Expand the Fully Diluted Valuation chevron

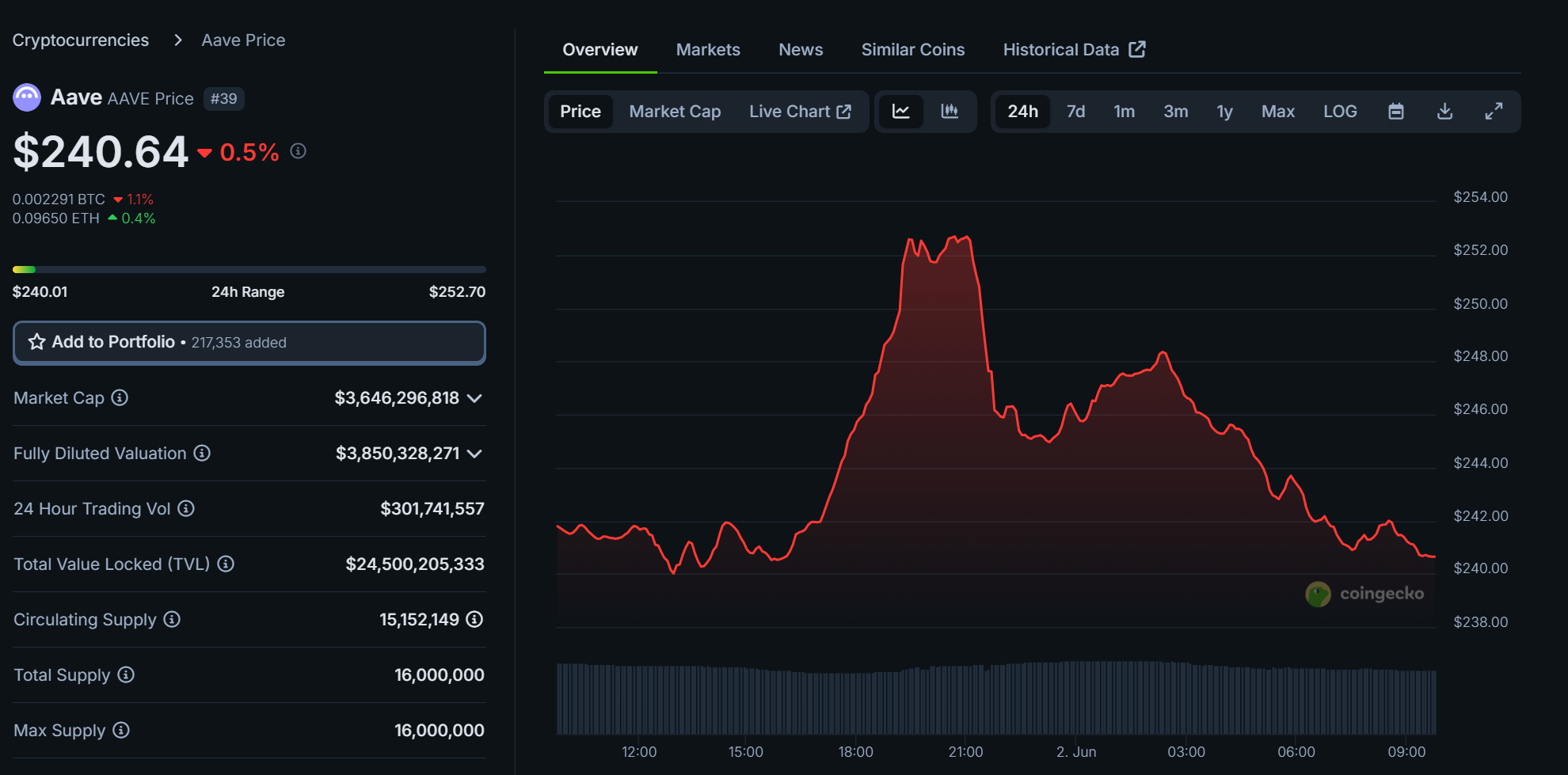(474, 454)
